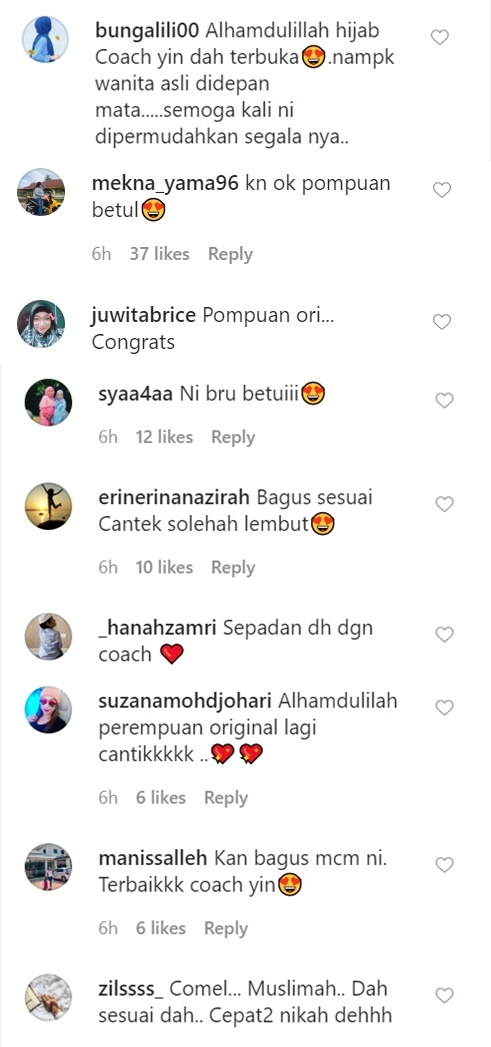Open juwitabrice's profile picture

(x=41, y=324)
